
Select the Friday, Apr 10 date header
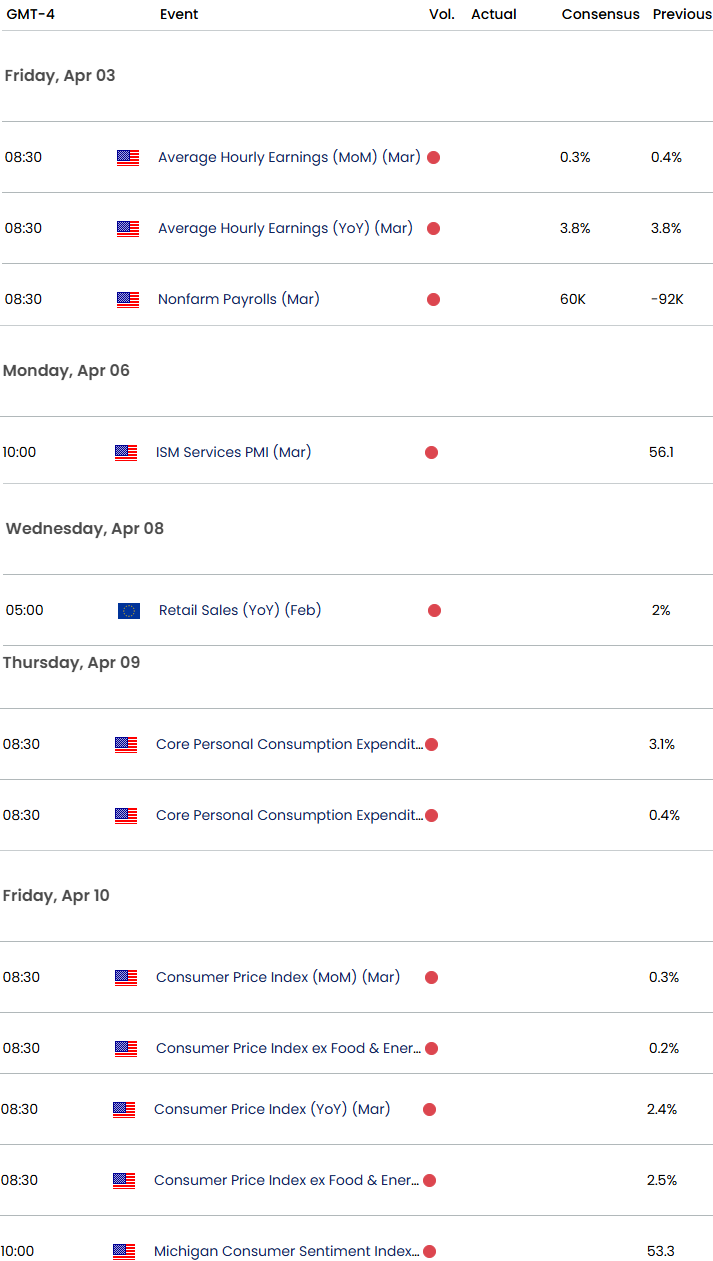pyautogui.click(x=56, y=895)
